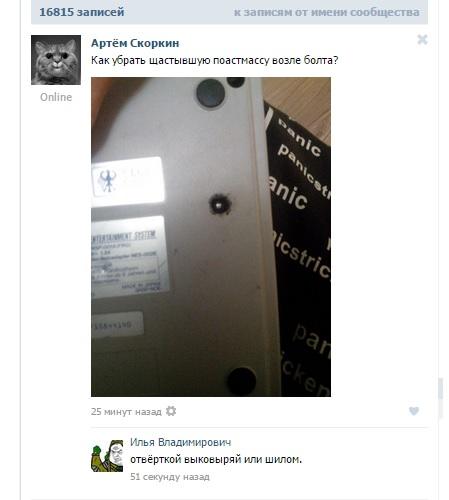The height and width of the screenshot is (500, 449).
Task: Open Илья Владимирович's profile from his name
Action: pyautogui.click(x=181, y=442)
